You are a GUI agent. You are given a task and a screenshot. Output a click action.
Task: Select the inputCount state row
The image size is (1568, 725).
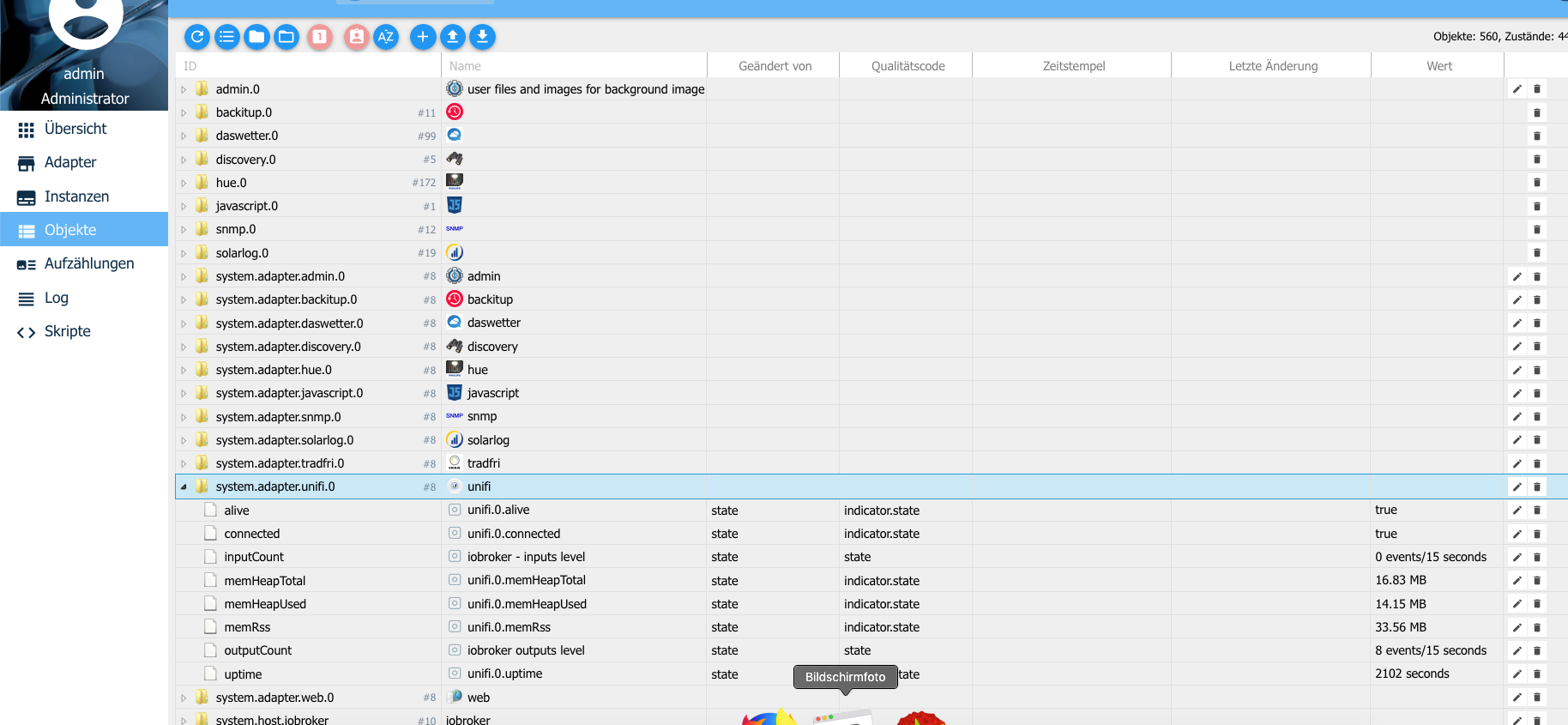point(871,557)
